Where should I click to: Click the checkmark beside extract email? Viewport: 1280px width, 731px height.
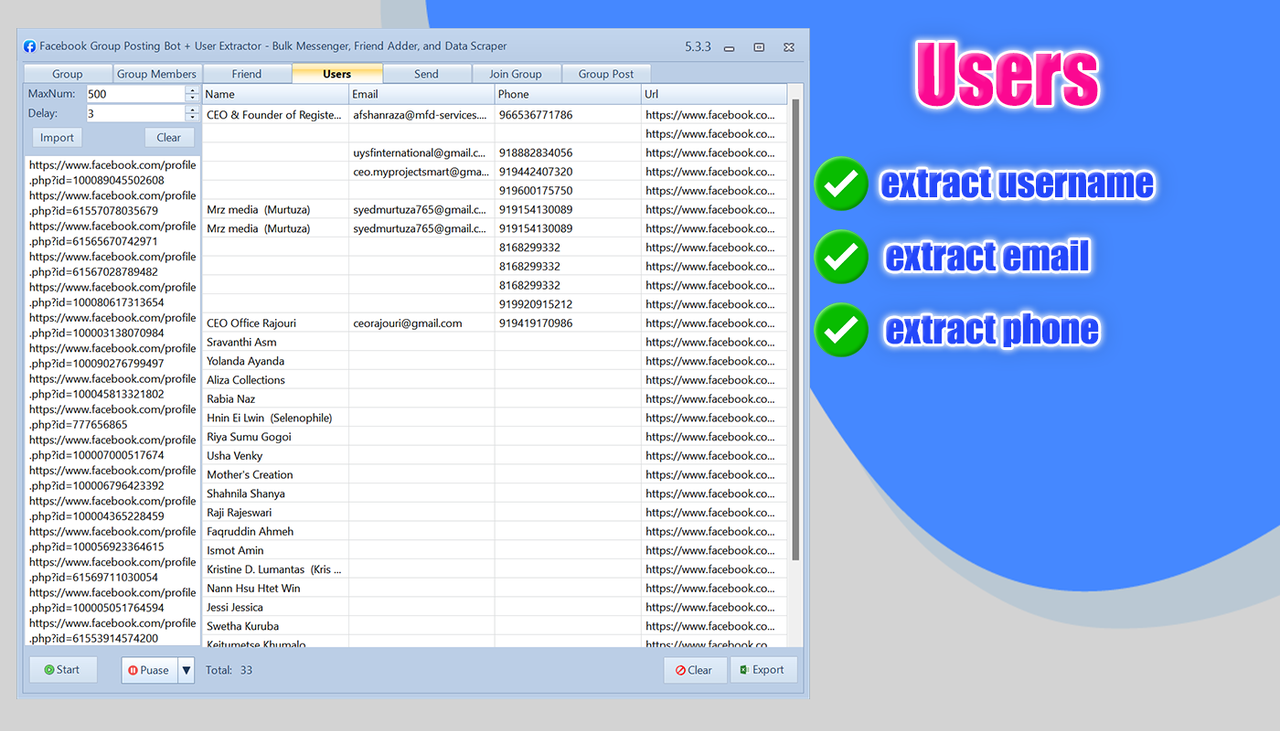click(841, 257)
